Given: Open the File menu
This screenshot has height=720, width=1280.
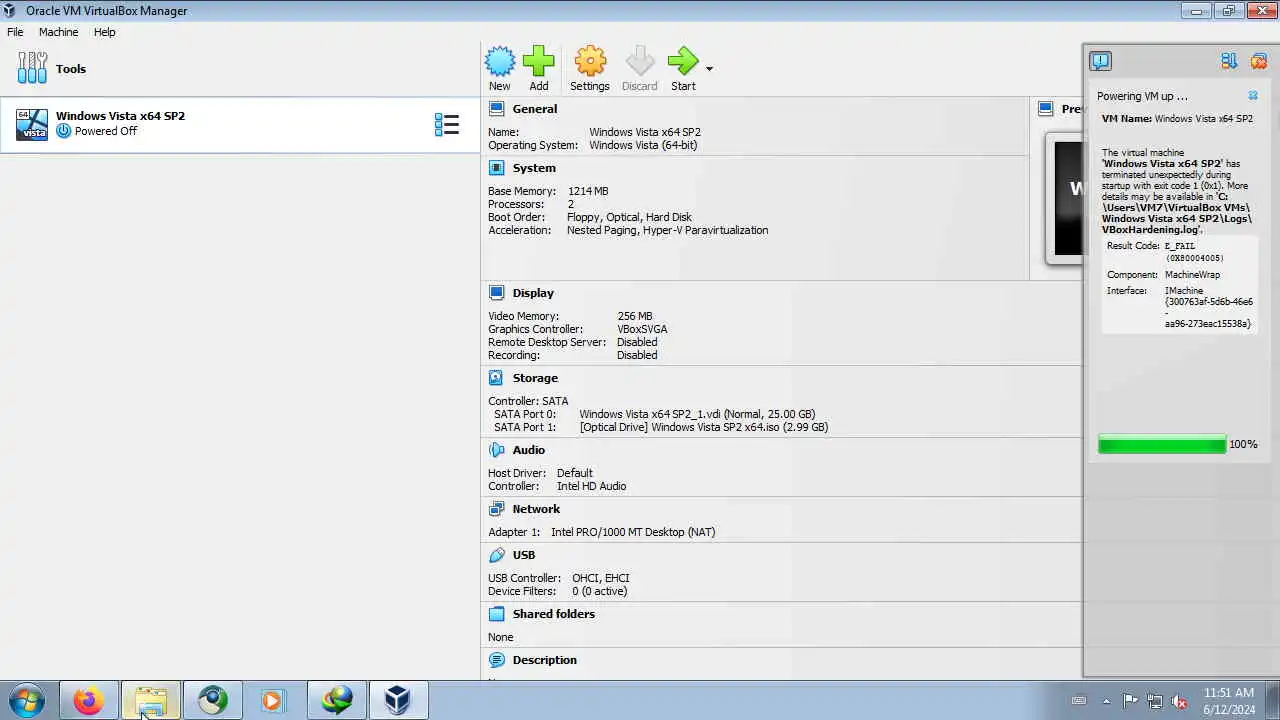Looking at the screenshot, I should [15, 32].
